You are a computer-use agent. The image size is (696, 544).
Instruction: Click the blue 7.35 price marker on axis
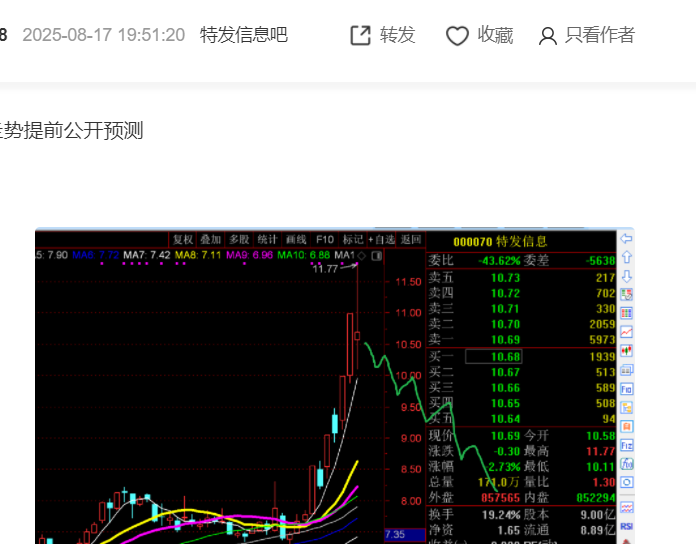[405, 535]
